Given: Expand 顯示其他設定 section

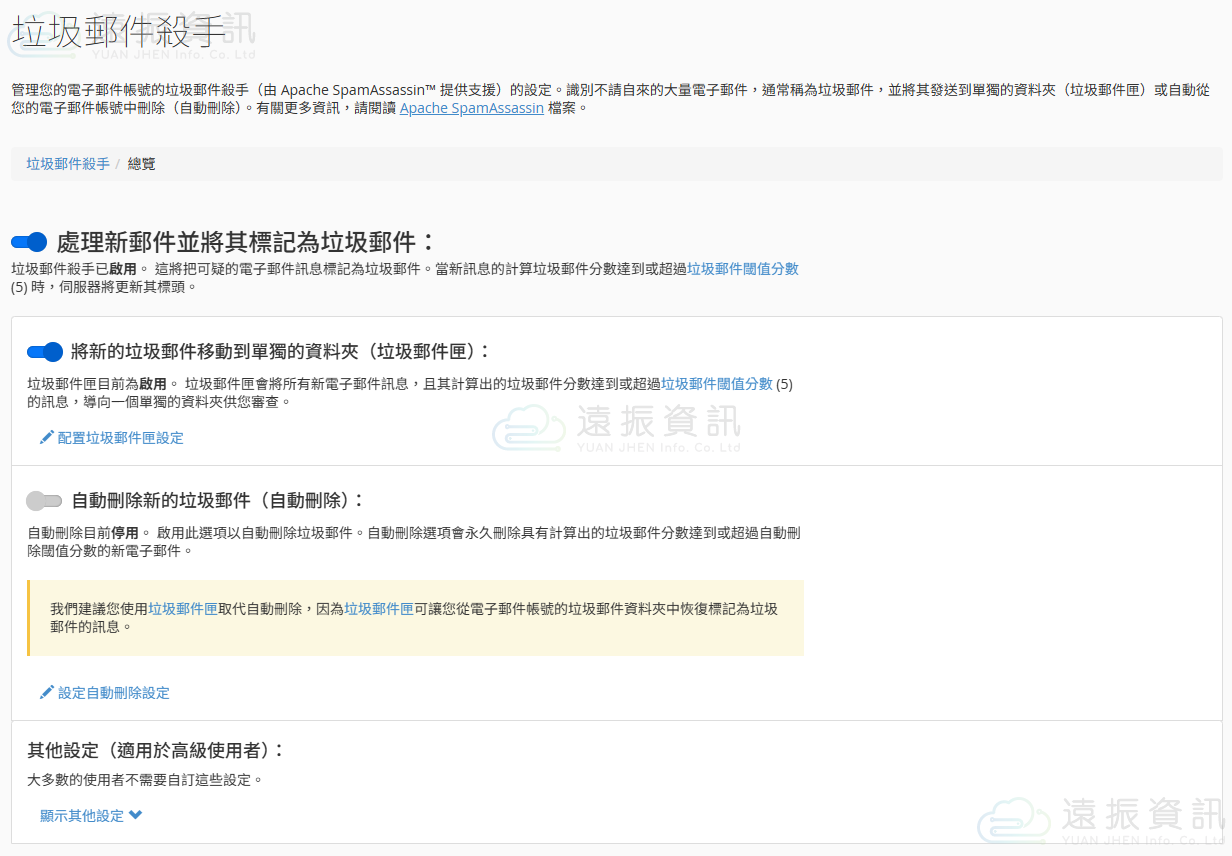Looking at the screenshot, I should (82, 816).
